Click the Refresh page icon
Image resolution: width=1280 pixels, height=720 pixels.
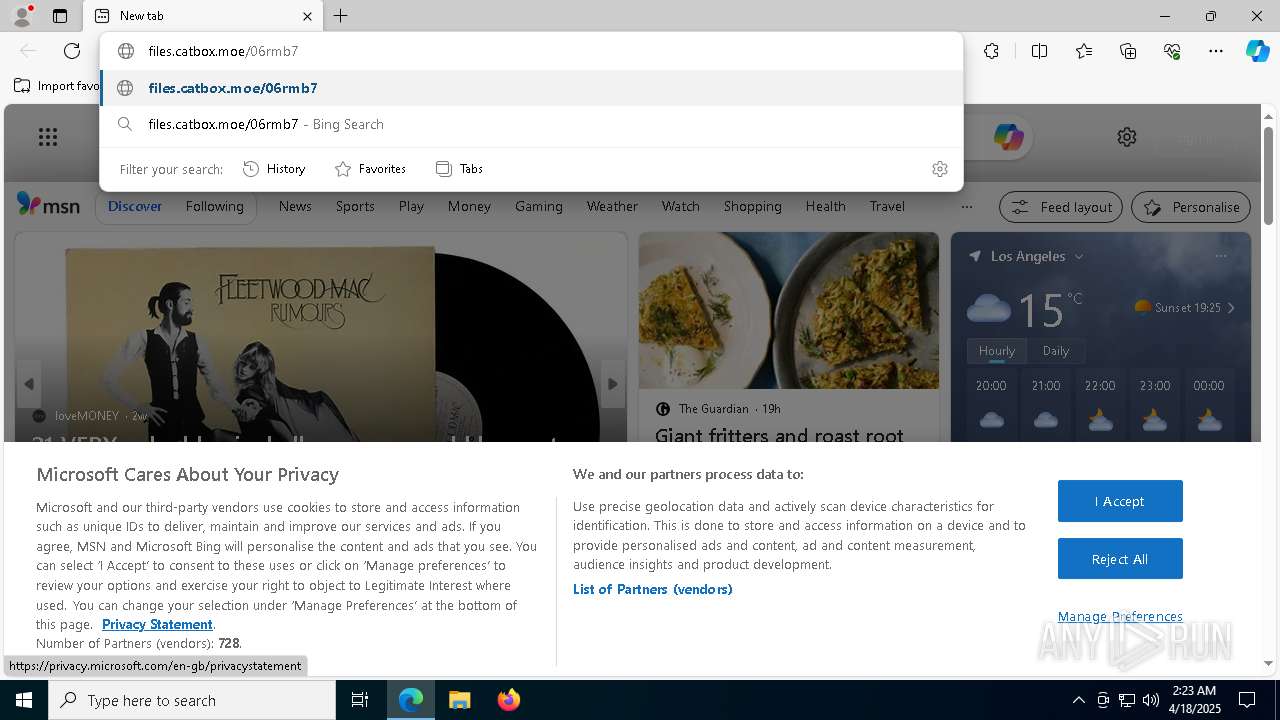72,51
